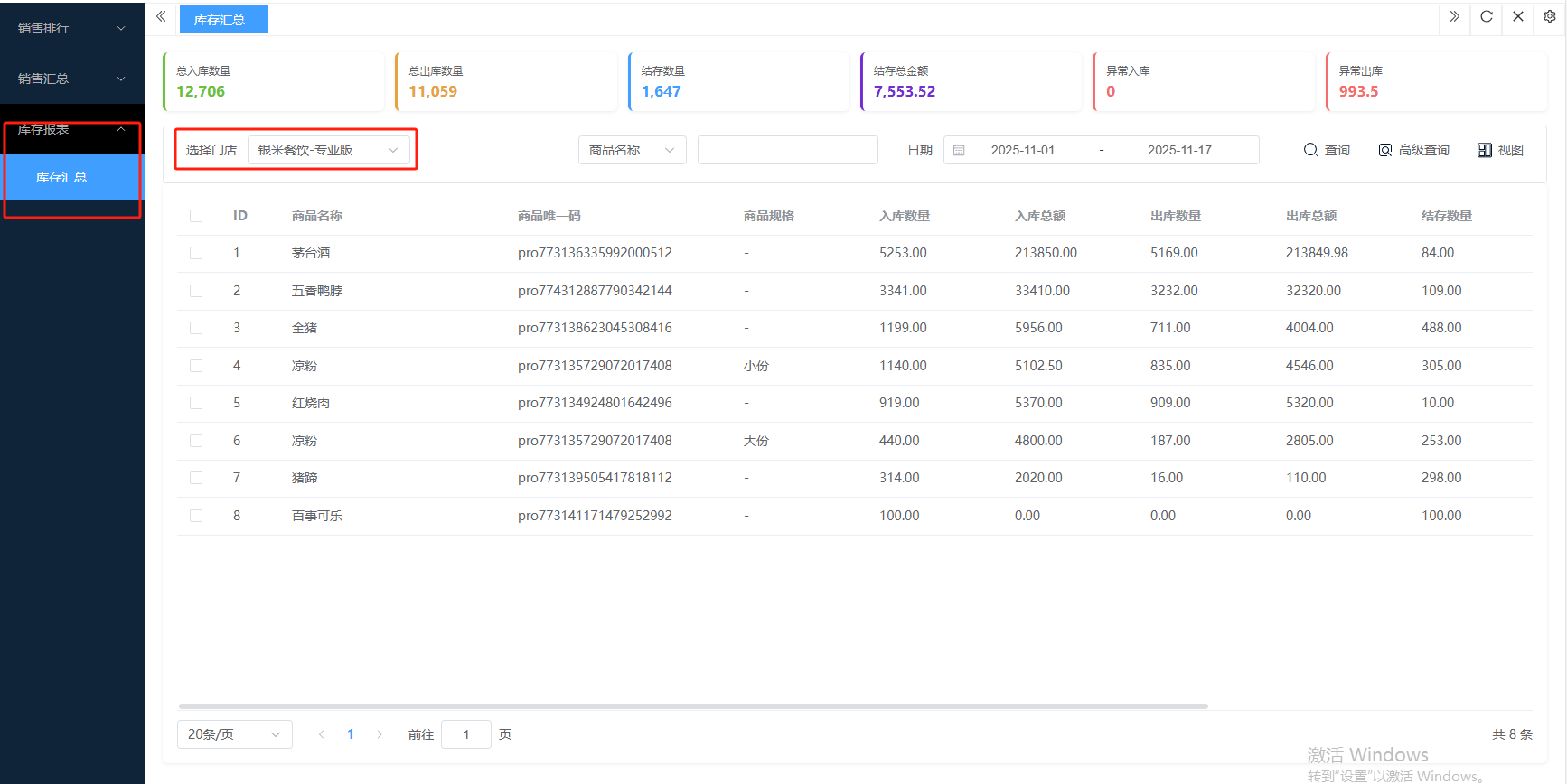
Task: Expand the 商品名称 filter dropdown
Action: tap(632, 150)
